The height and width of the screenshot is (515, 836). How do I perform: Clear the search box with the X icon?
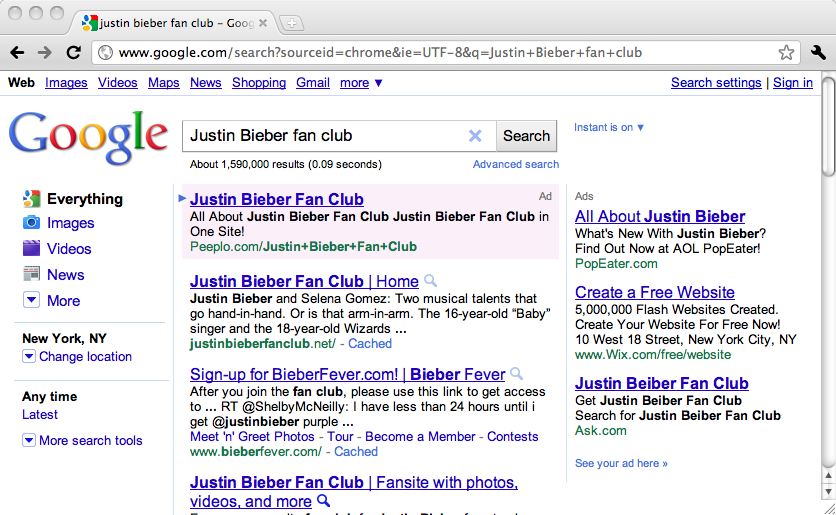click(475, 136)
